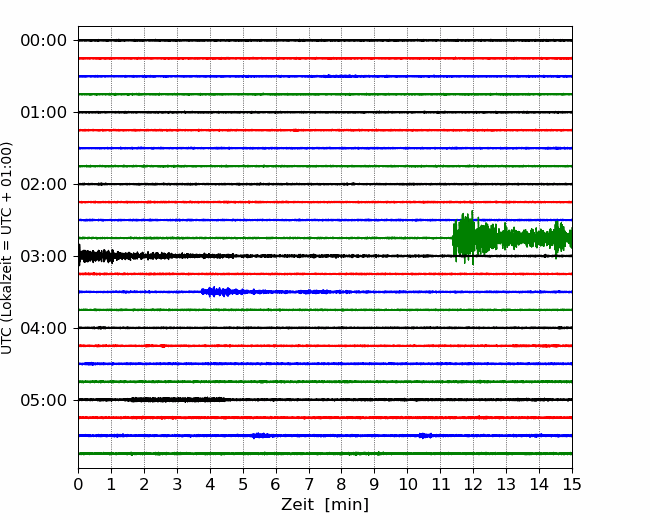Viewport: 650px width, 520px height.
Task: Select the 04:00 y-axis tick label
Action: click(43, 328)
